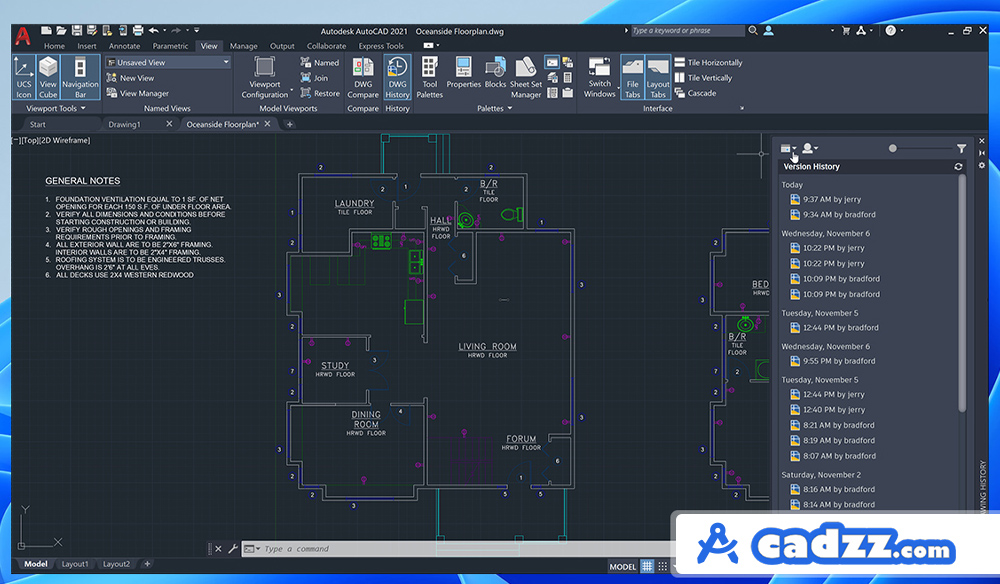Toggle the DWG History palette button
Viewport: 1000px width, 584px height.
(397, 77)
